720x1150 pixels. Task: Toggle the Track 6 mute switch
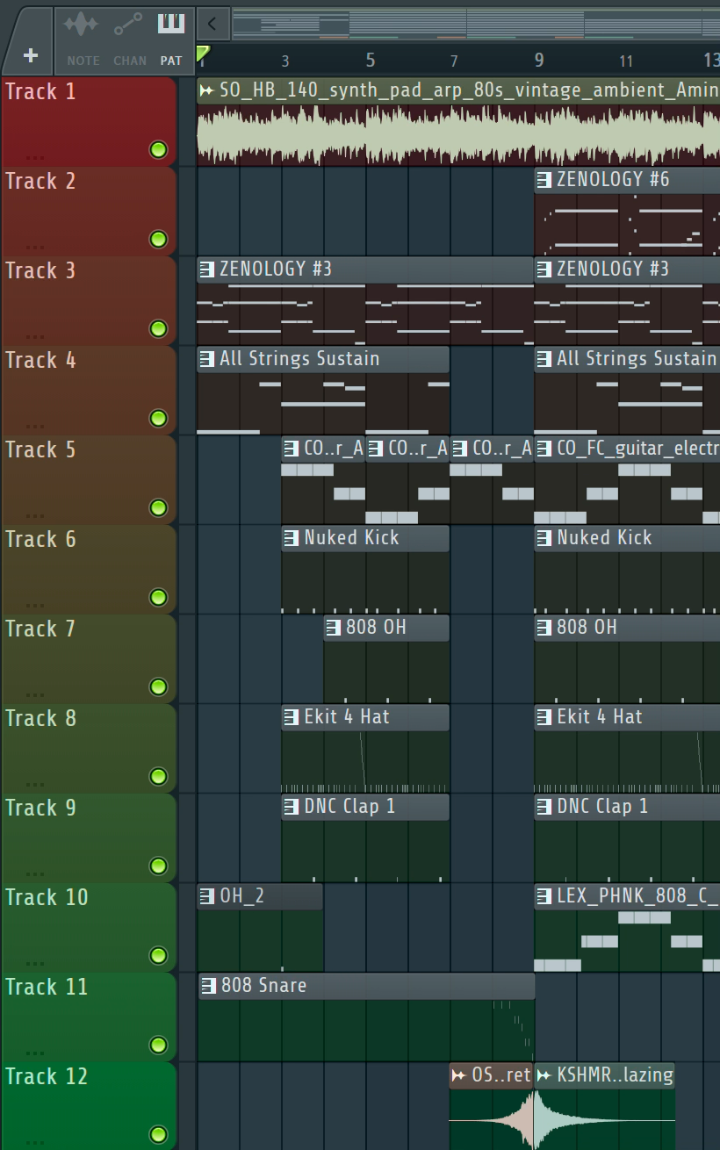click(158, 597)
